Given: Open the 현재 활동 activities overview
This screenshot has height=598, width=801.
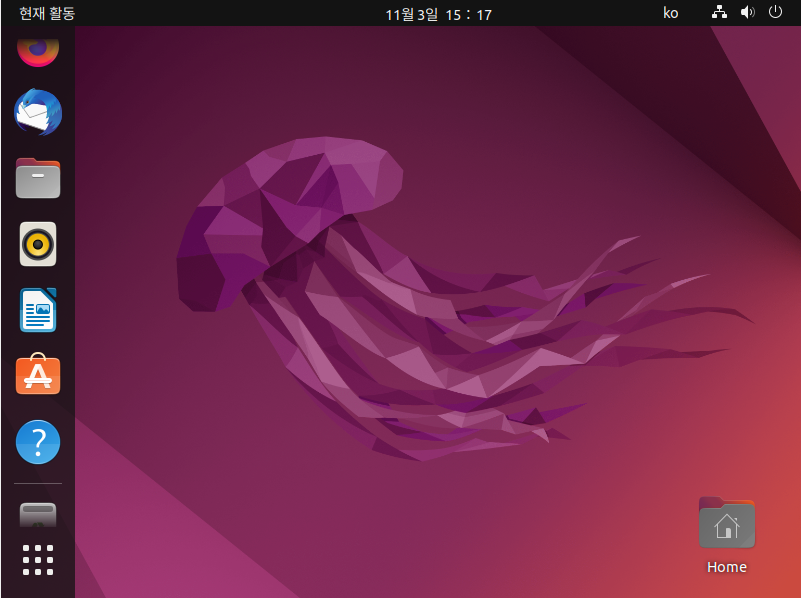Looking at the screenshot, I should click(47, 13).
